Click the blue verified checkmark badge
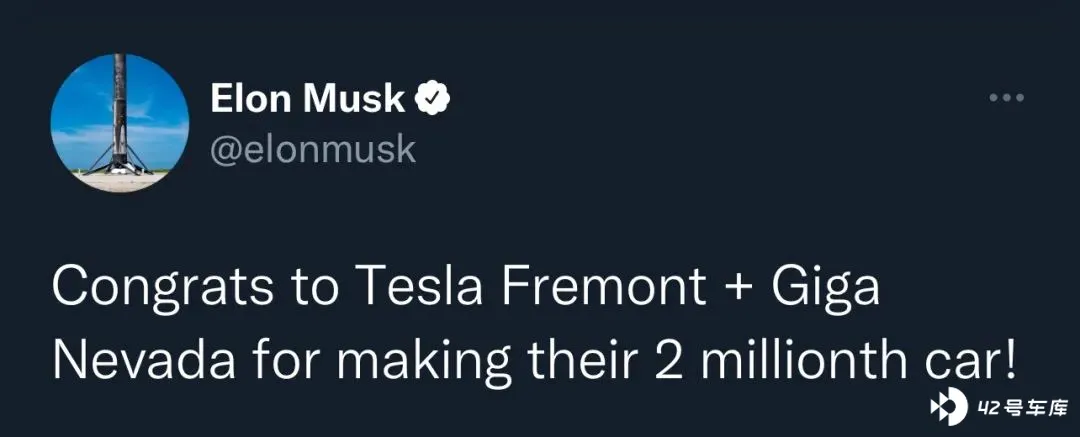Screen dimensions: 1080x437 click(x=432, y=99)
